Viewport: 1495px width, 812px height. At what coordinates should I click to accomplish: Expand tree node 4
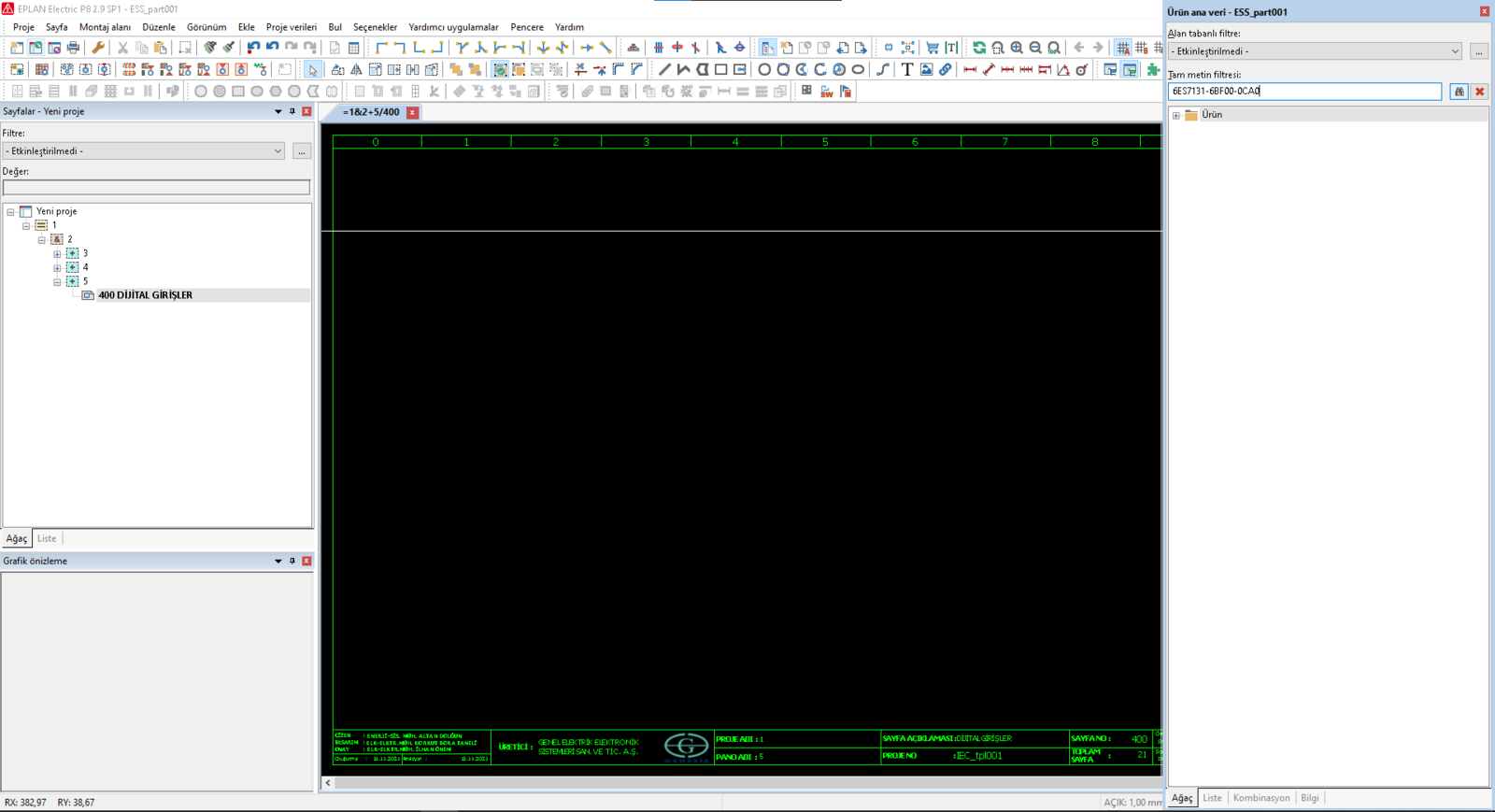57,268
